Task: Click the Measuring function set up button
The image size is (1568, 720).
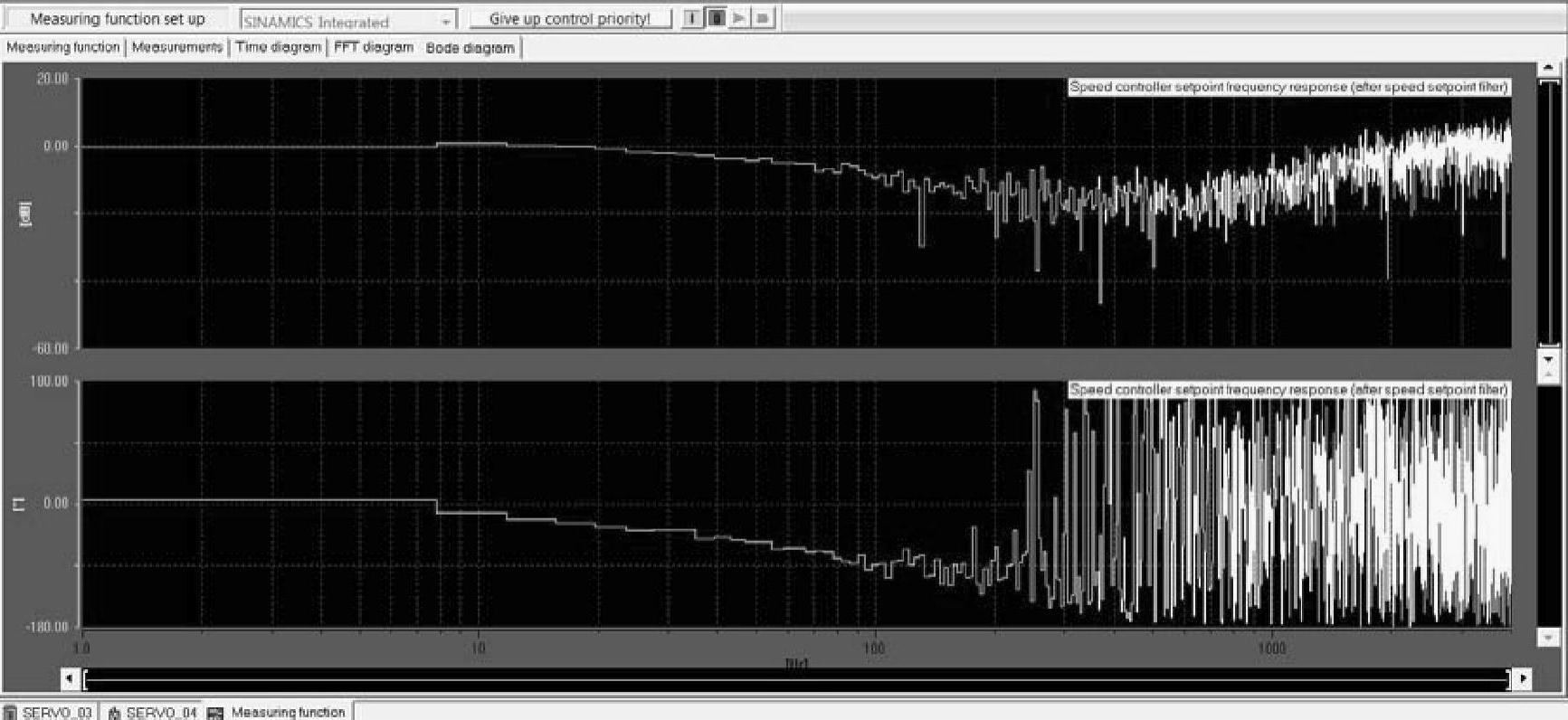Action: 118,19
